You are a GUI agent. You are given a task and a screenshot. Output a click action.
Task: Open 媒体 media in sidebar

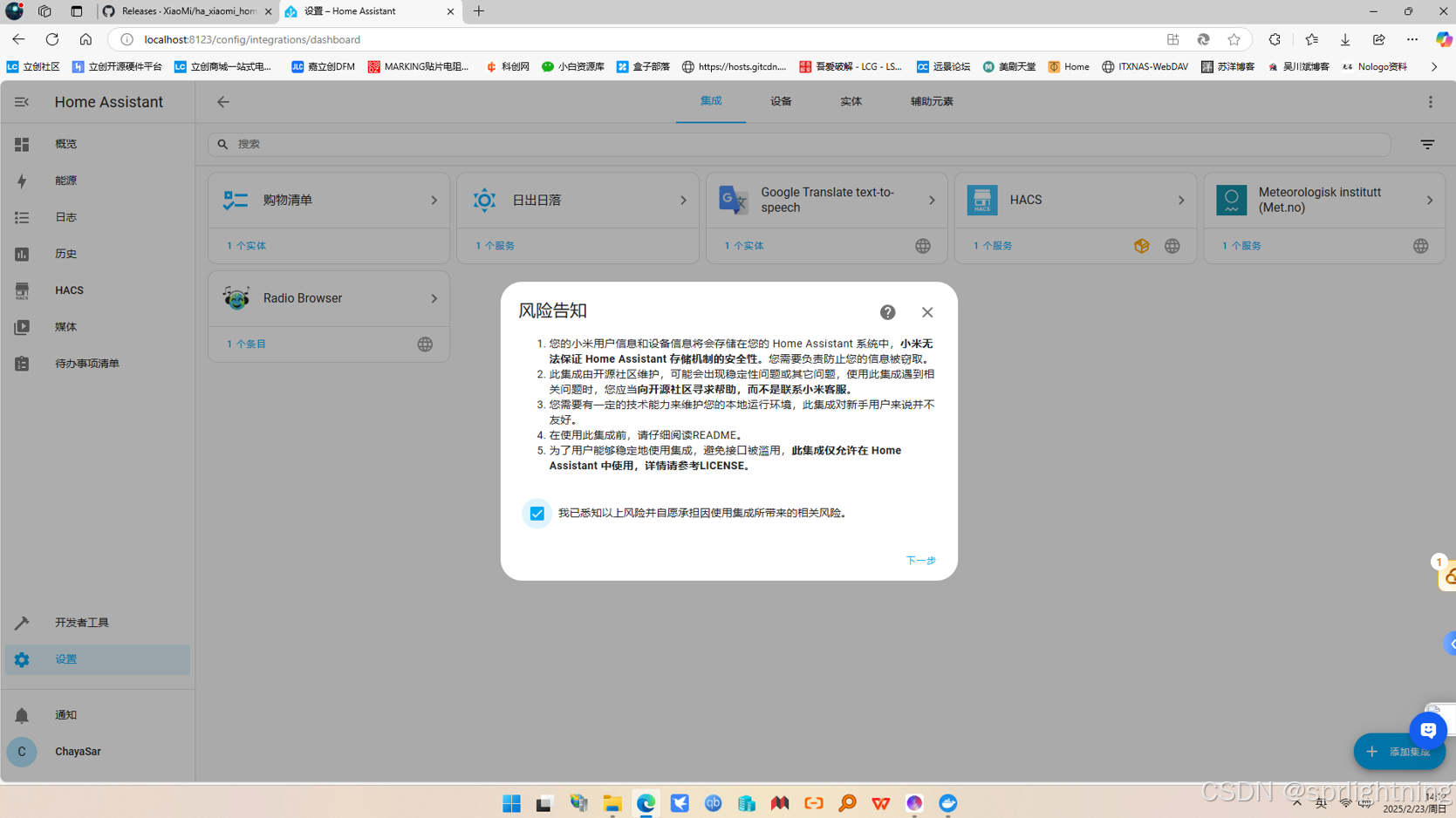98,327
